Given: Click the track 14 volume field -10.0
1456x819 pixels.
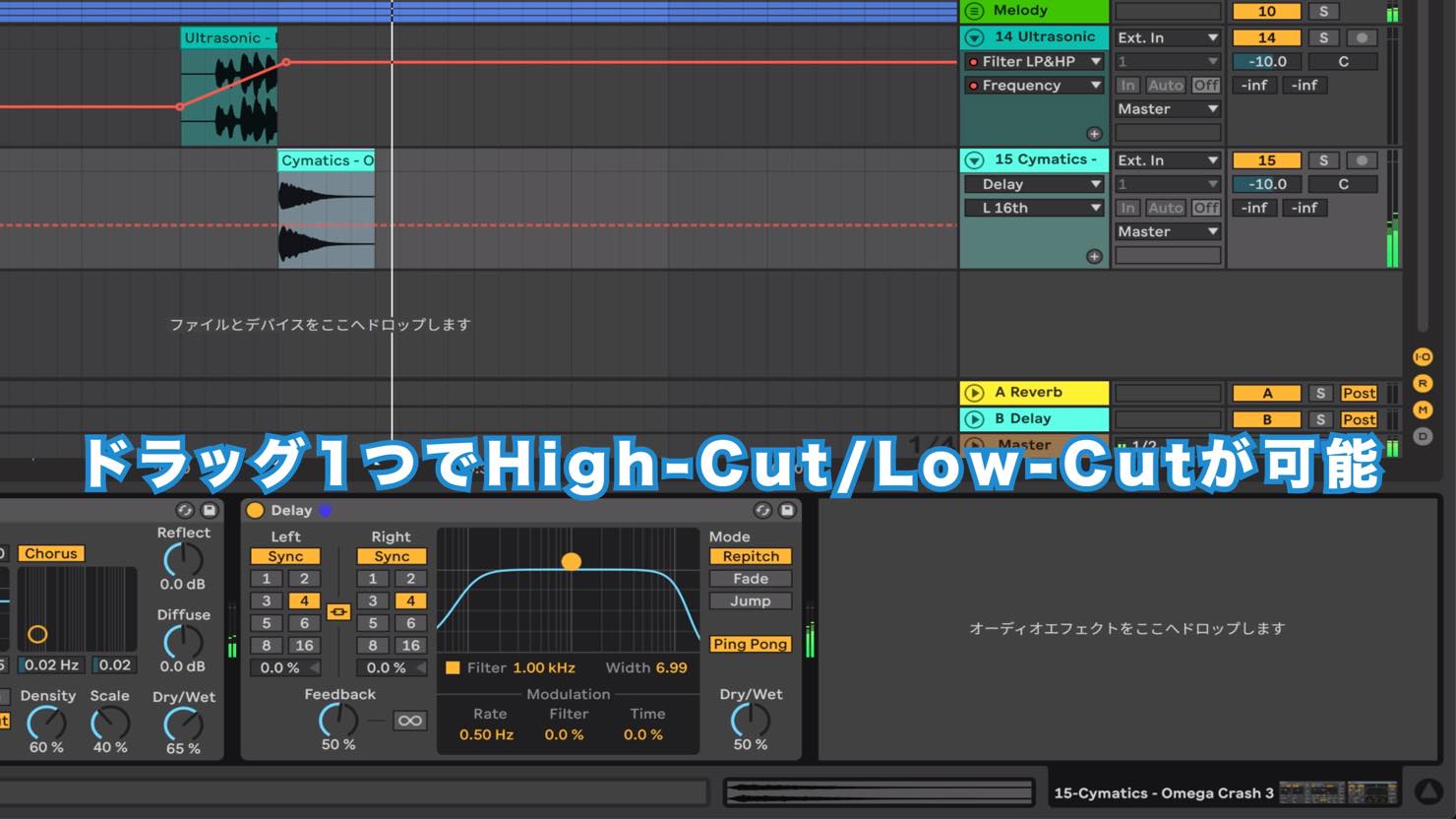Looking at the screenshot, I should [x=1267, y=61].
